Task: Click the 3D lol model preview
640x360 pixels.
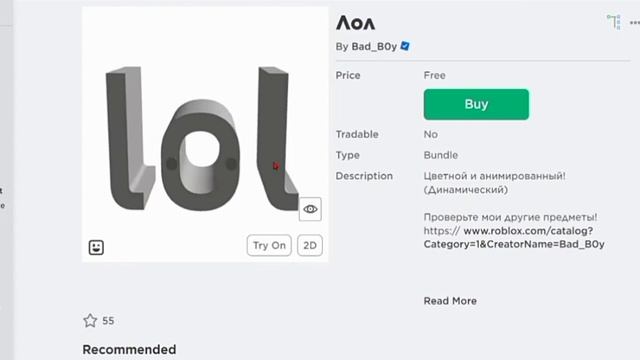Action: pos(202,139)
